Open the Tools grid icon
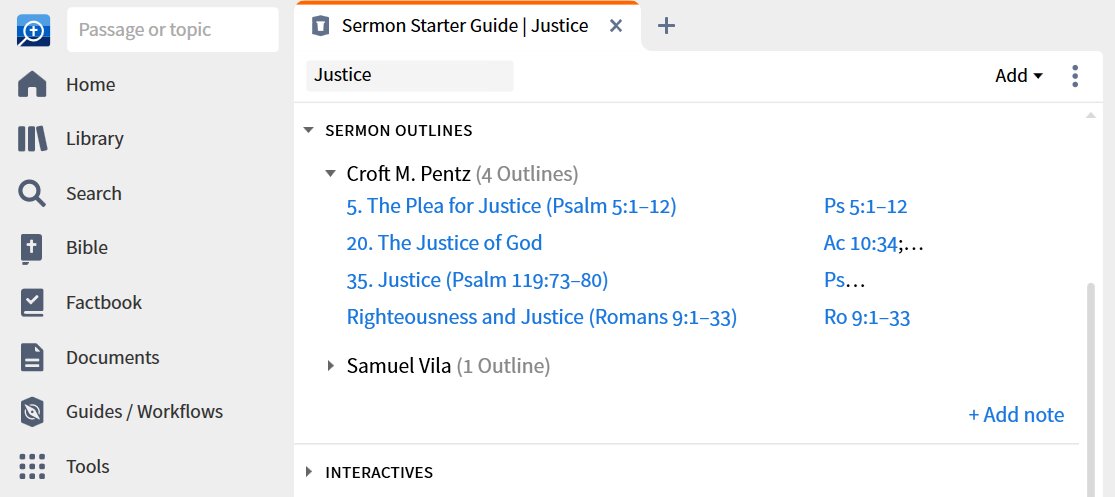Image resolution: width=1115 pixels, height=497 pixels. [32, 466]
